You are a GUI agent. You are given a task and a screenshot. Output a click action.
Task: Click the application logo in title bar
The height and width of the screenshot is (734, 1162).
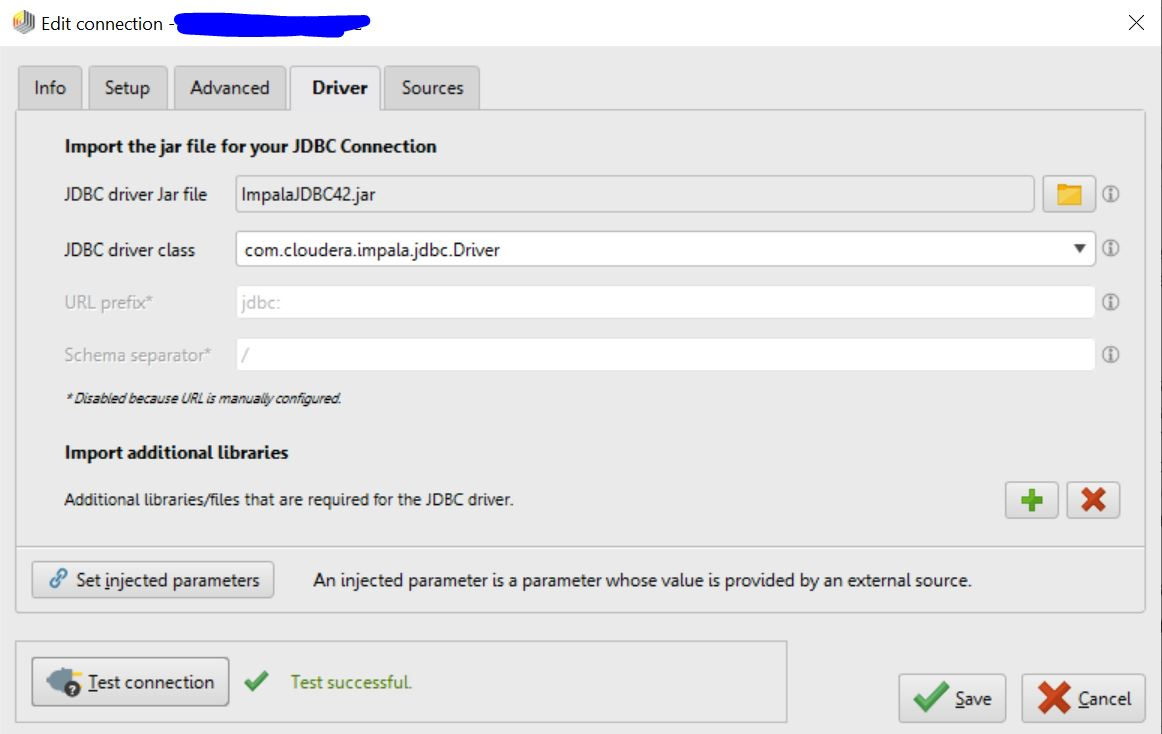pos(24,22)
